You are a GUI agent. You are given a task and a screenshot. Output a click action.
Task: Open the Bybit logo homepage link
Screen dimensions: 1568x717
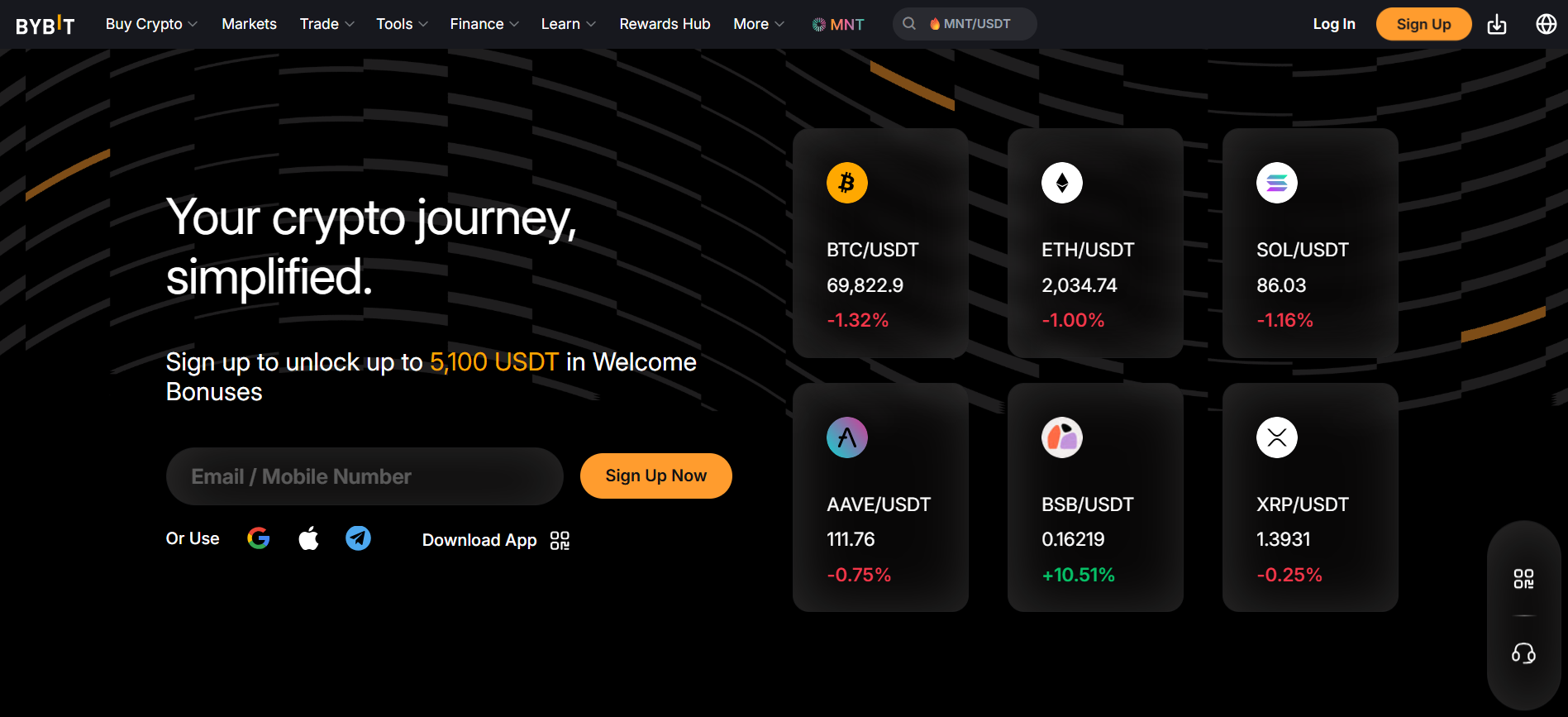point(45,25)
